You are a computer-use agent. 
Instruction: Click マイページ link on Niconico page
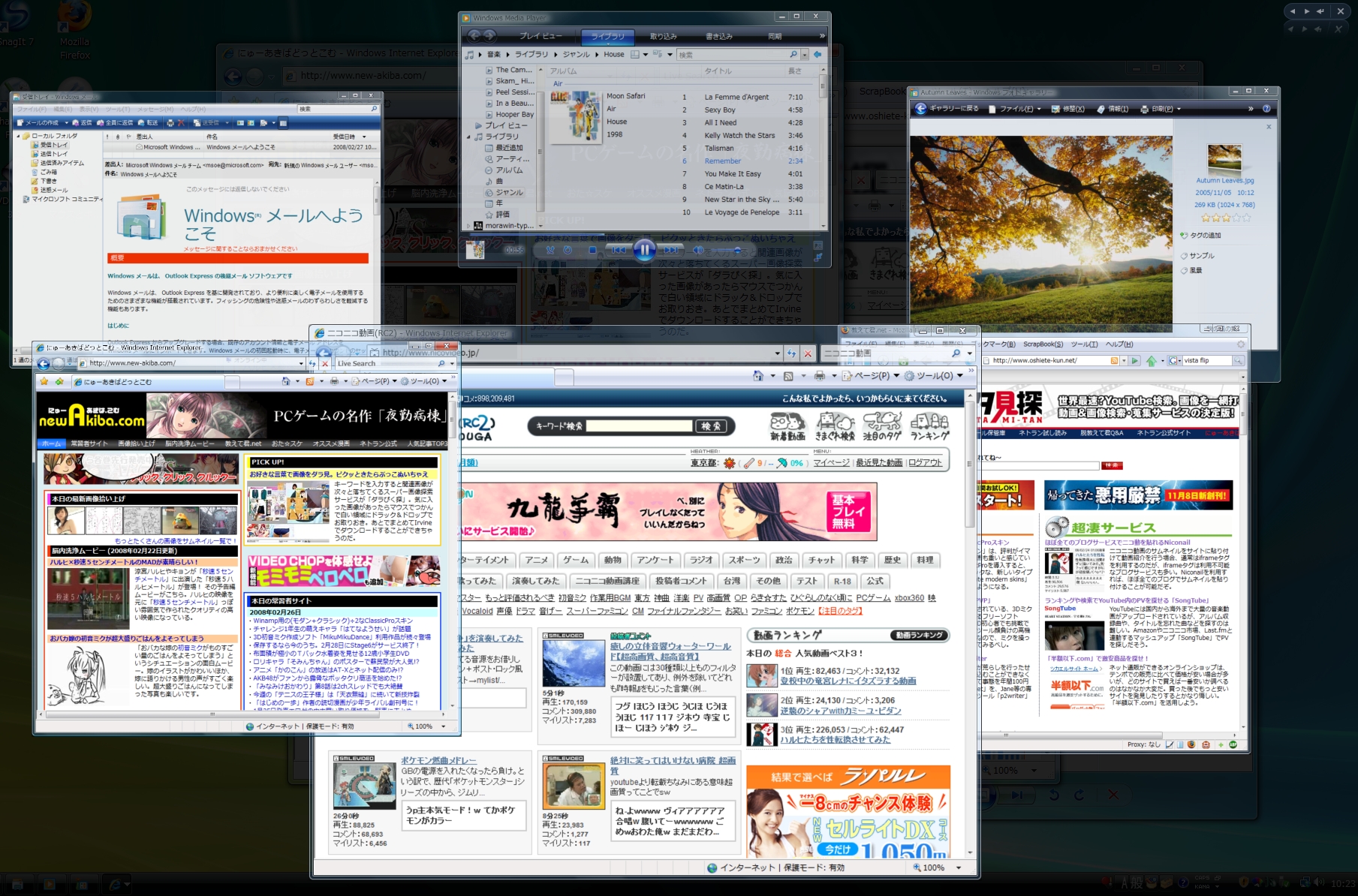(x=831, y=463)
